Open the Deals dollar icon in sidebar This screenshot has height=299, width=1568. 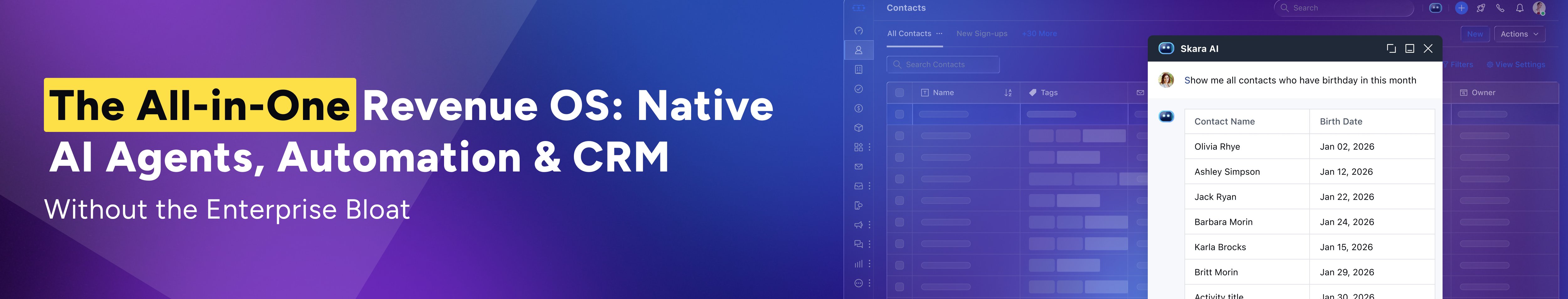858,109
